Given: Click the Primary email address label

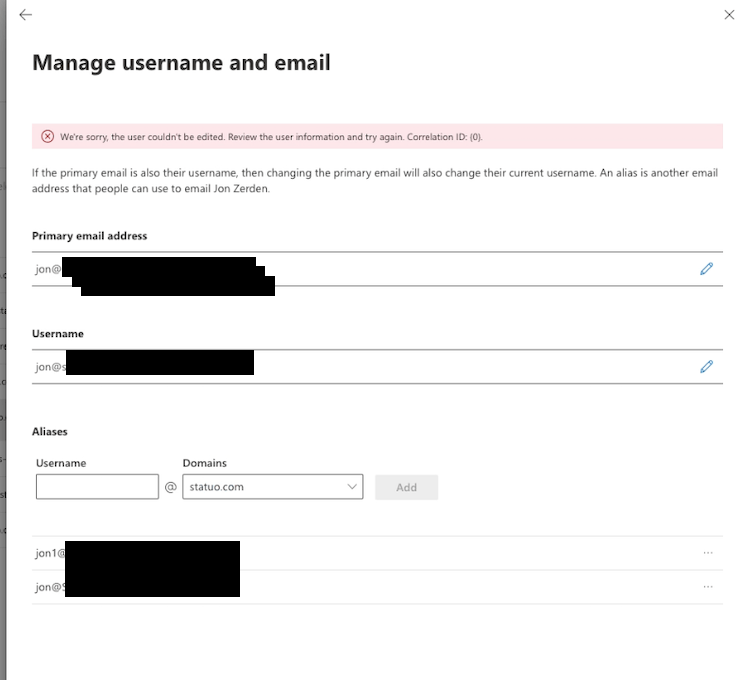Looking at the screenshot, I should (89, 236).
